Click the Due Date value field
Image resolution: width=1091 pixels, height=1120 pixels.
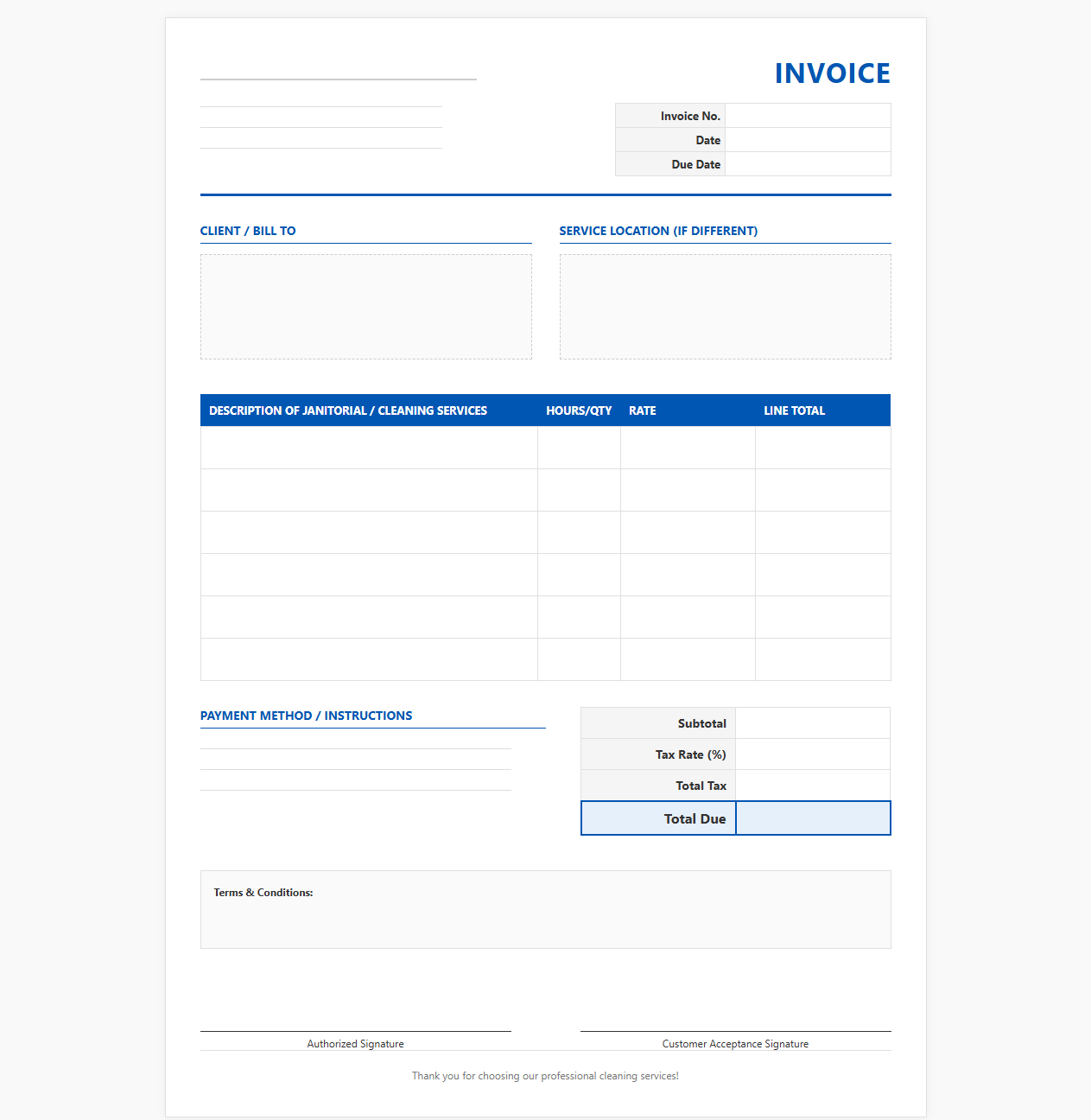pyautogui.click(x=808, y=164)
